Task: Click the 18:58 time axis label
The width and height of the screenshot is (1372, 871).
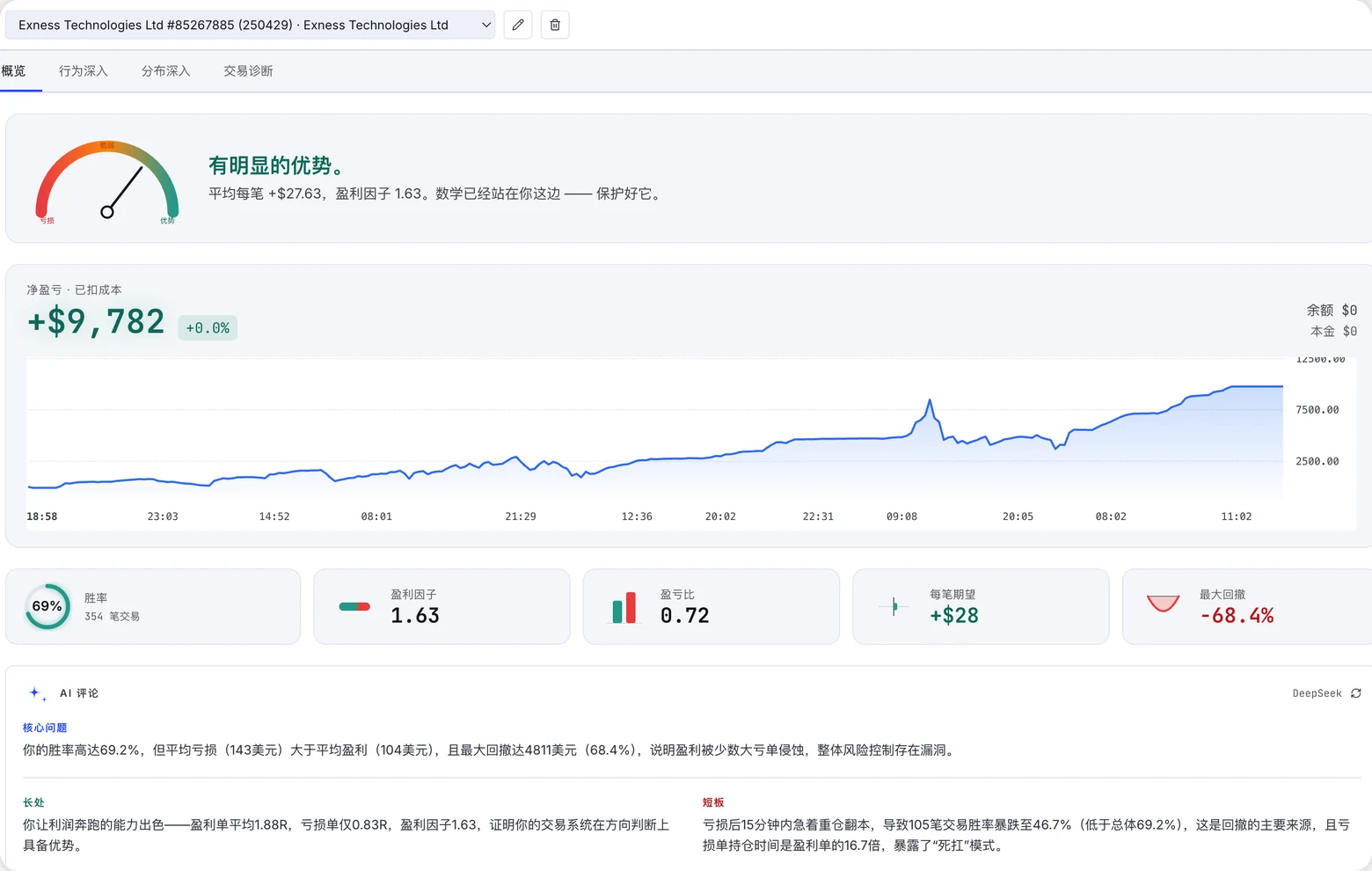Action: point(42,516)
